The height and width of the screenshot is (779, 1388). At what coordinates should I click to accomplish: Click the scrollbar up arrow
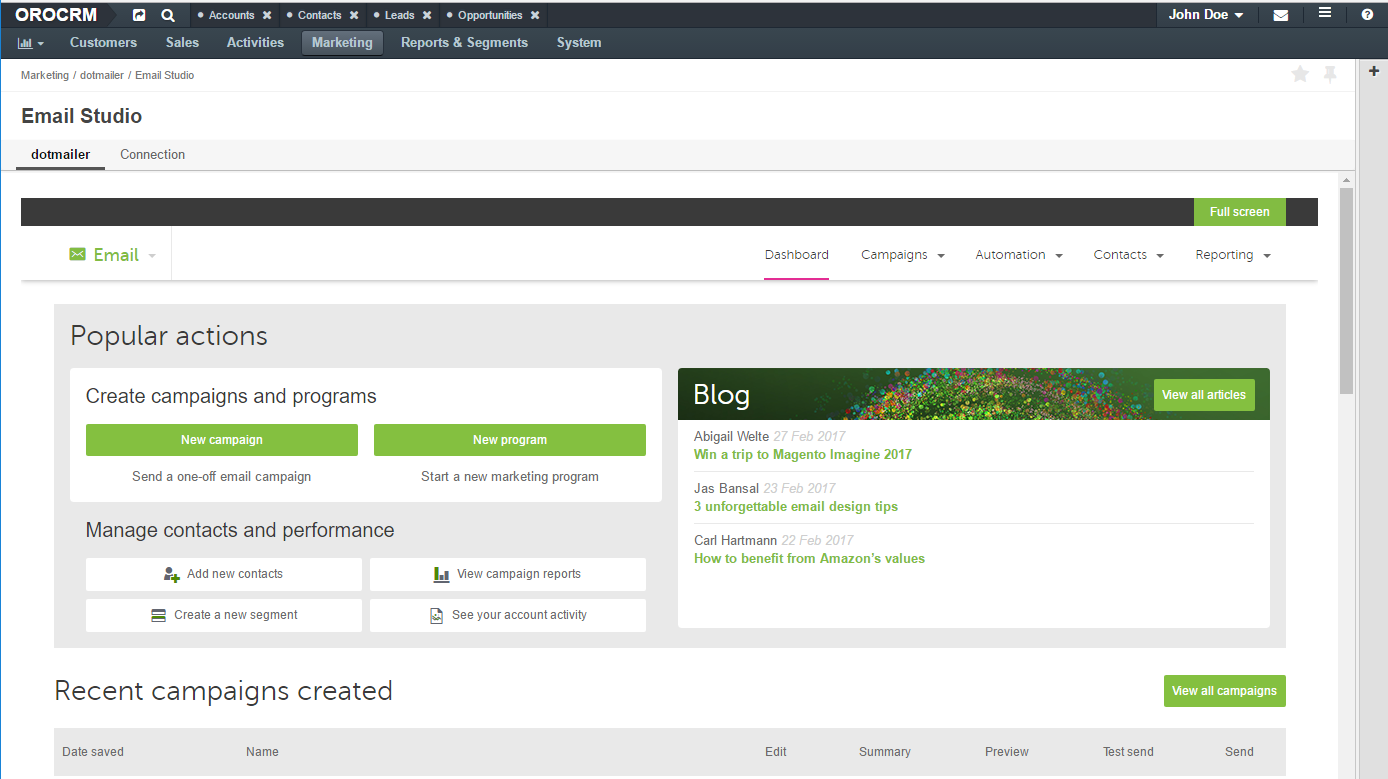1346,179
